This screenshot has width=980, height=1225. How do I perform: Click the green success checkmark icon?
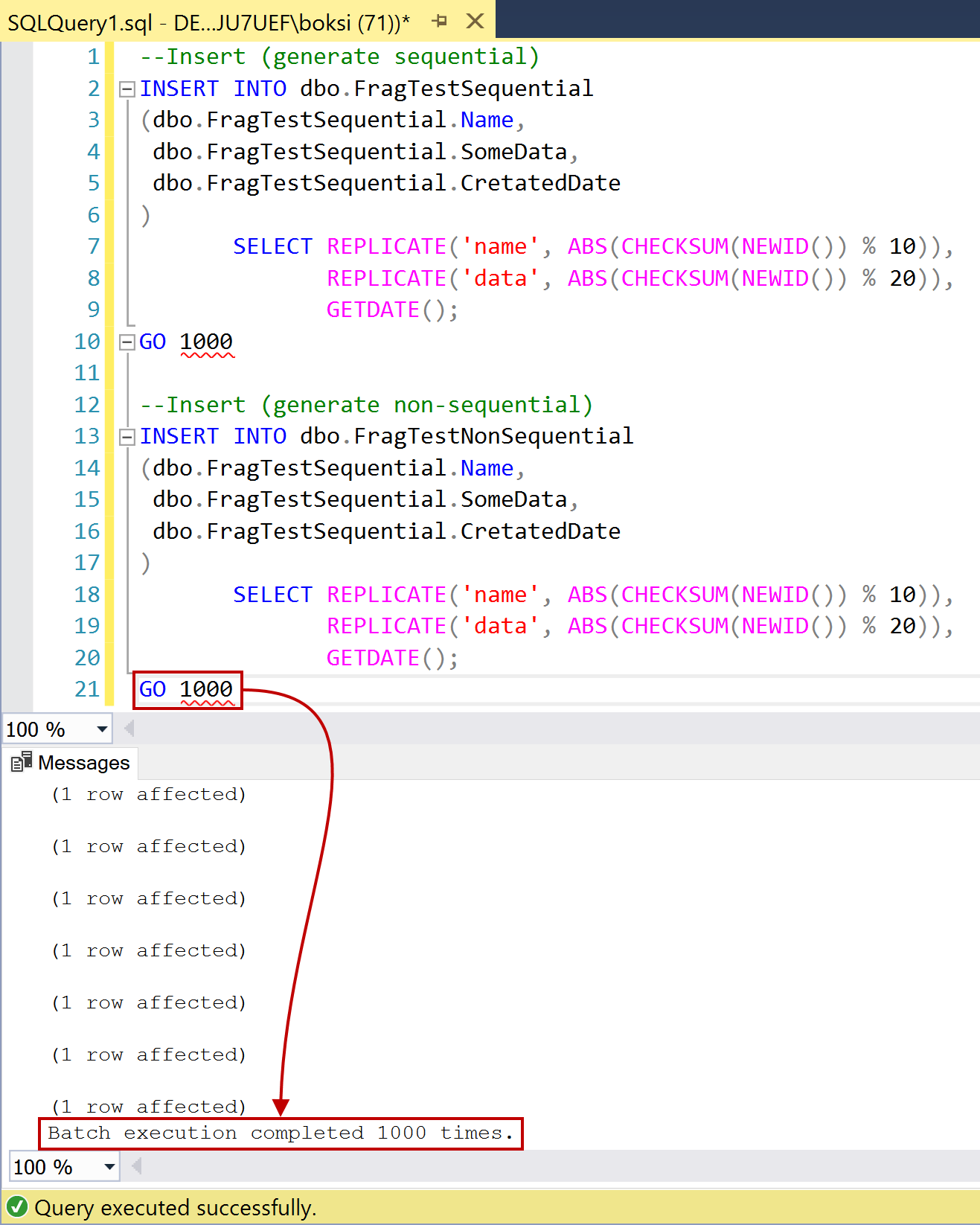point(16,1206)
